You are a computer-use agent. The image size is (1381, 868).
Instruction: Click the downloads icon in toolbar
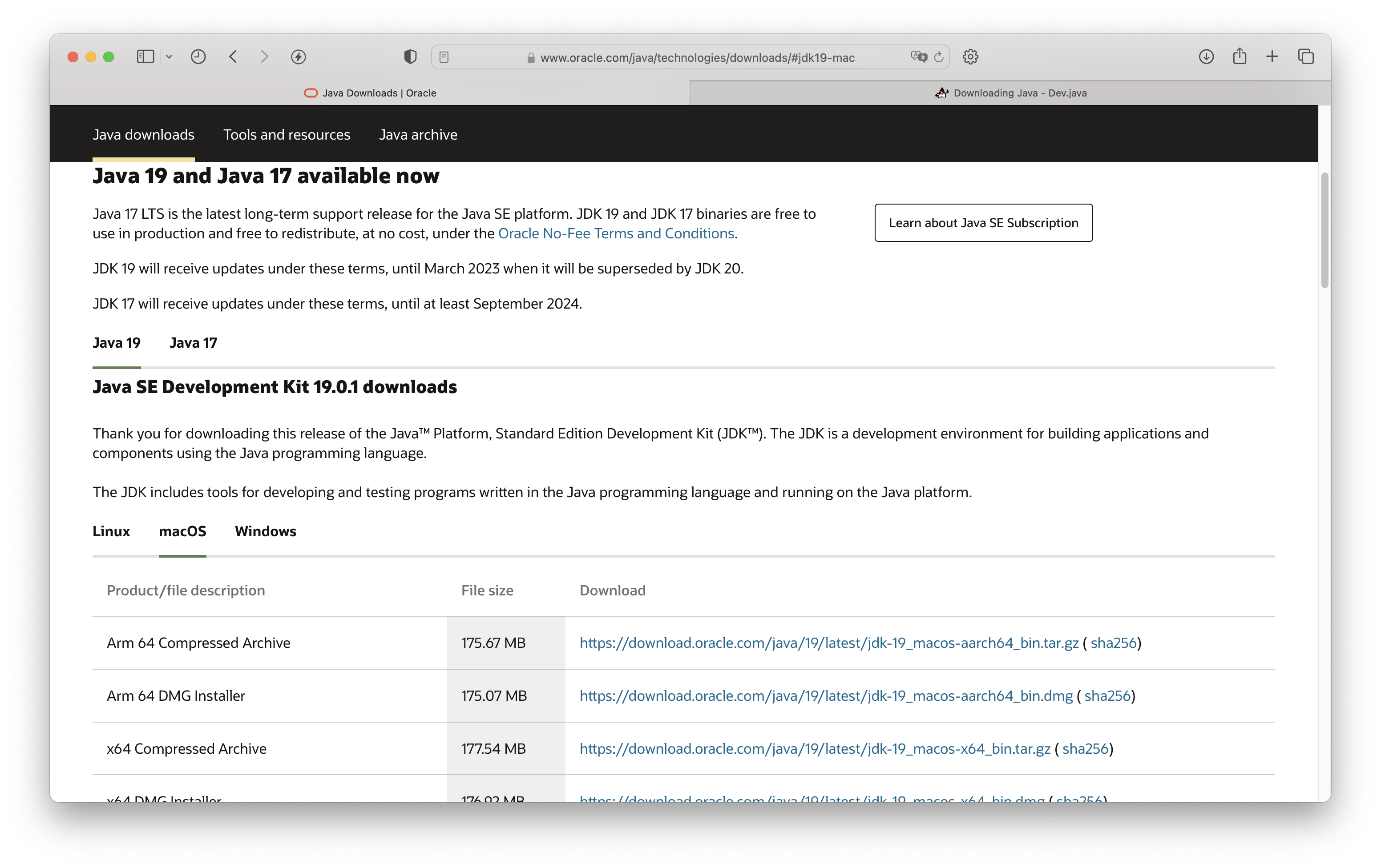click(1207, 56)
